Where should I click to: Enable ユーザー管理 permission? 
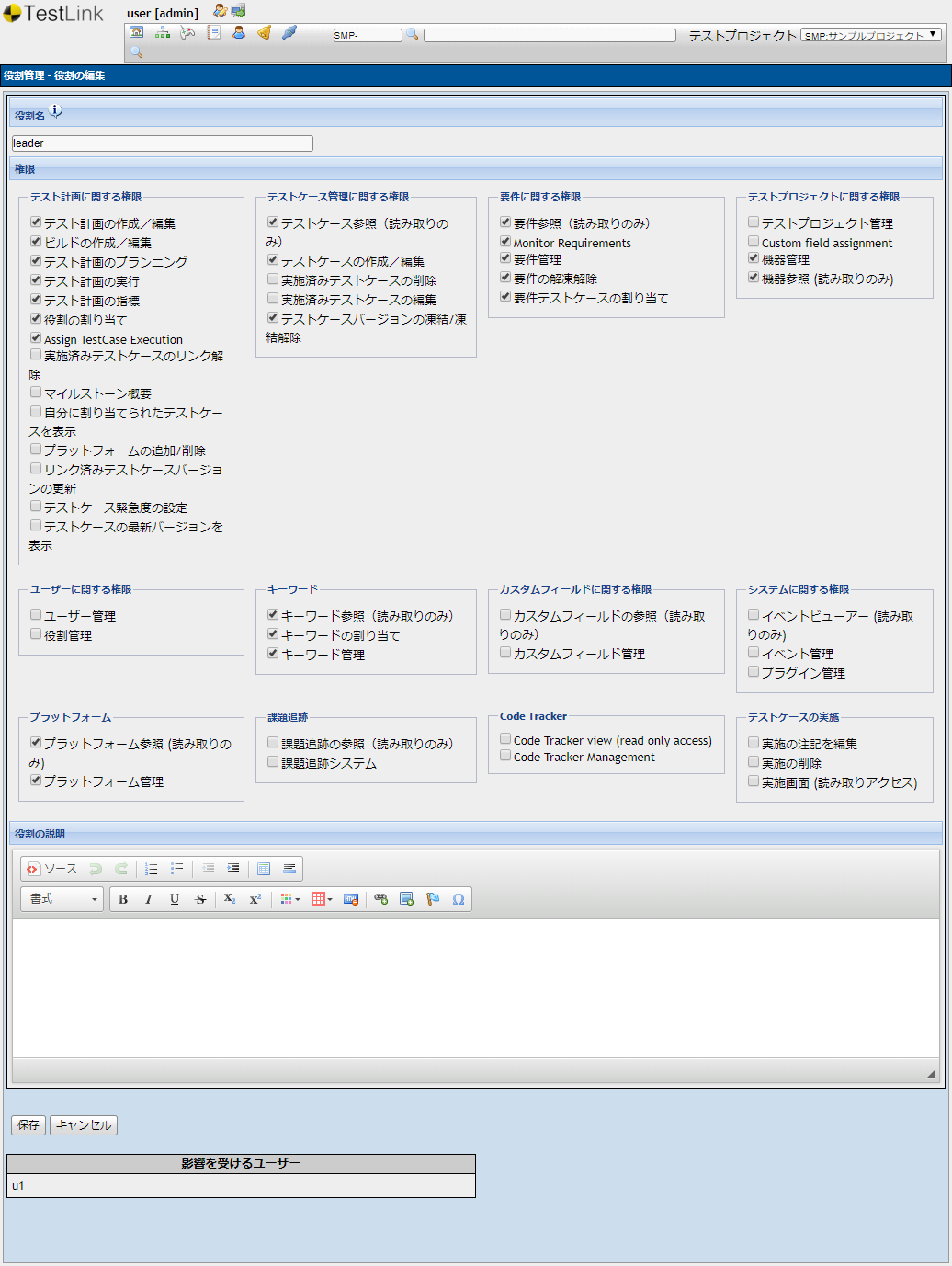click(x=35, y=614)
